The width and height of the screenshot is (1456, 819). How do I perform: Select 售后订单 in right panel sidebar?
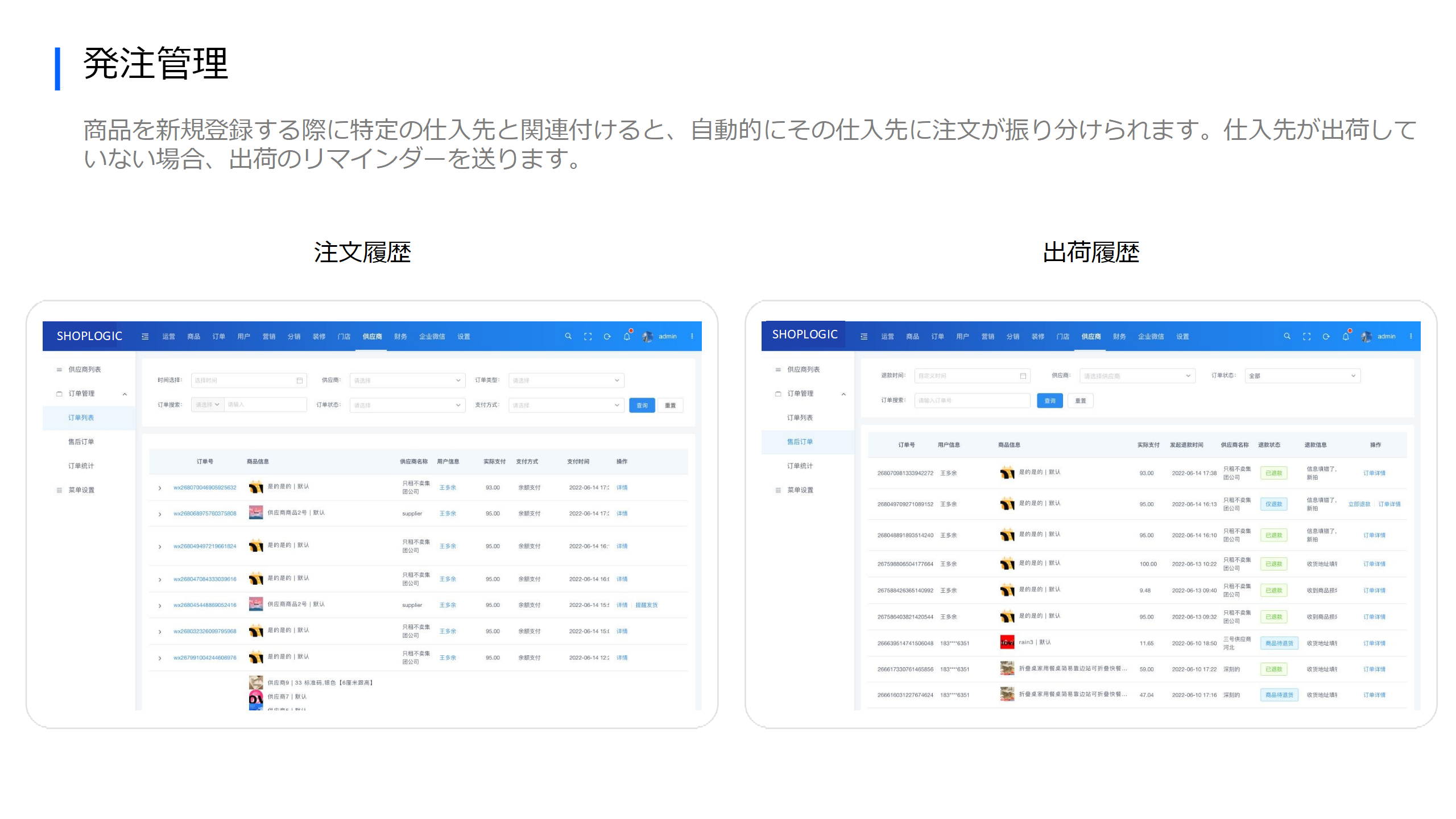(800, 442)
